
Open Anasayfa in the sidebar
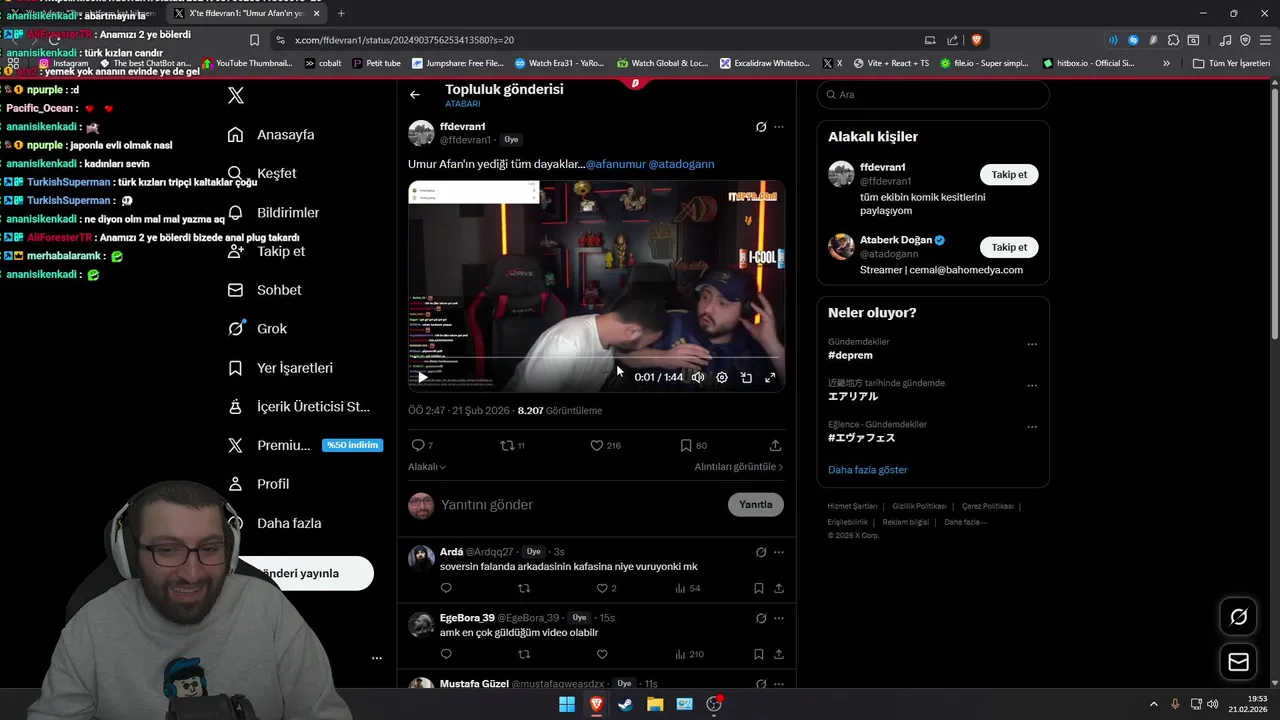(271, 135)
